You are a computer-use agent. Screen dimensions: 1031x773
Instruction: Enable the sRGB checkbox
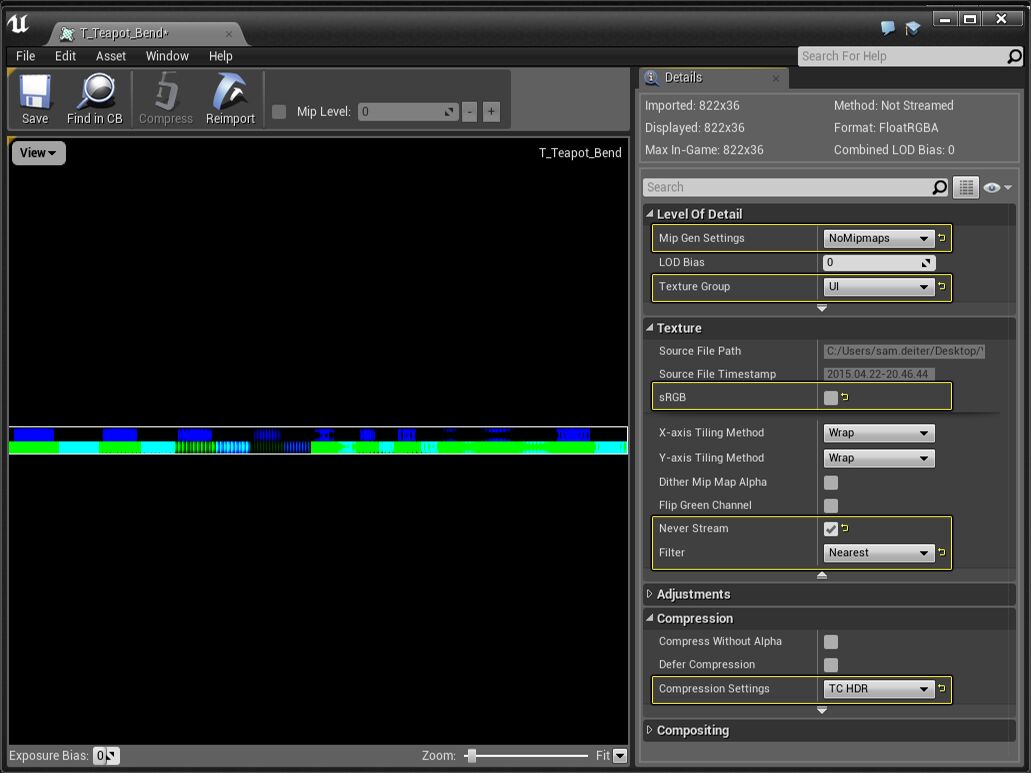point(831,398)
